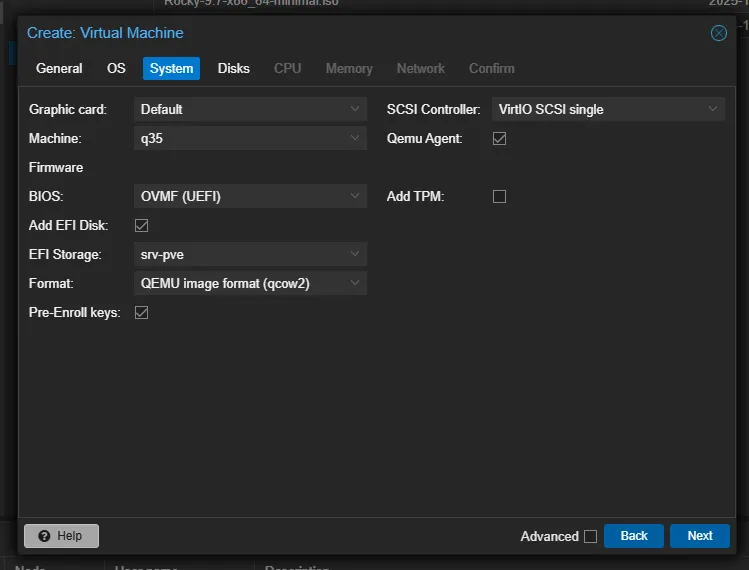Viewport: 749px width, 570px height.
Task: Click the Back button
Action: [634, 536]
